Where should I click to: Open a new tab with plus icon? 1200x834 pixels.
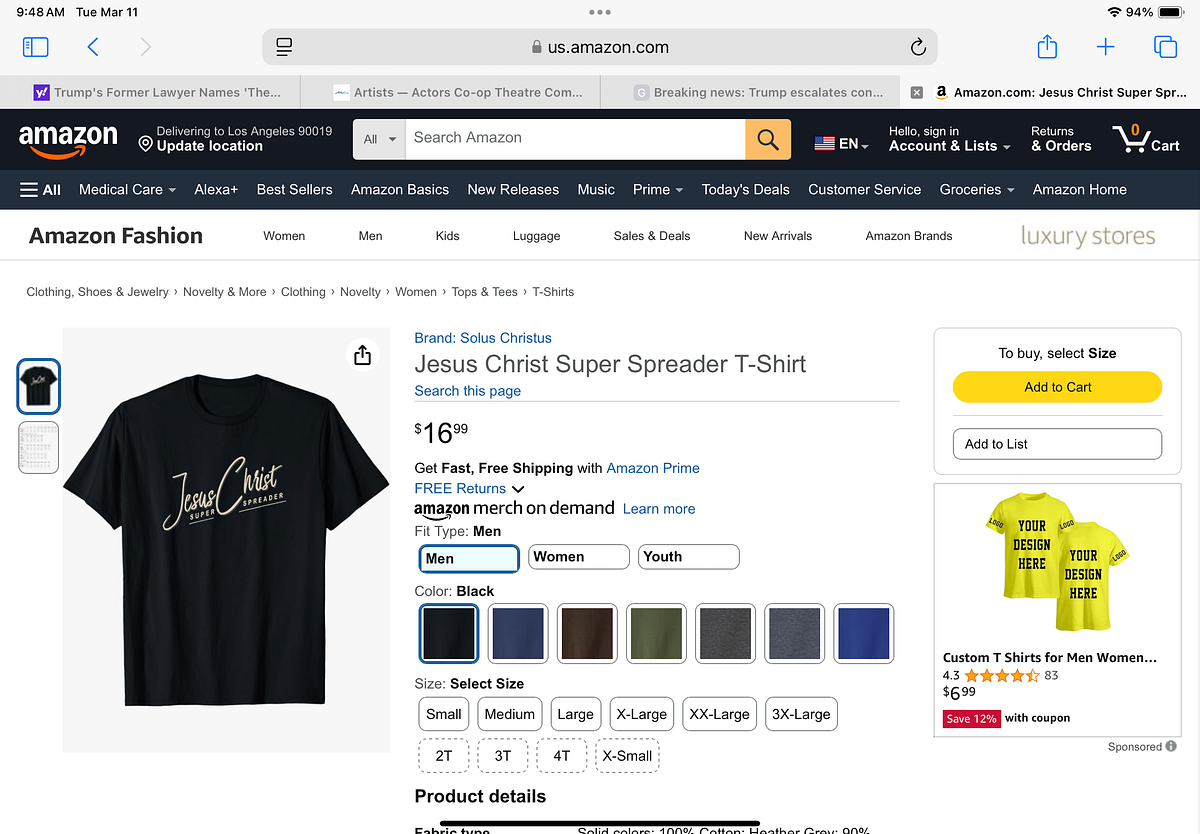tap(1106, 47)
